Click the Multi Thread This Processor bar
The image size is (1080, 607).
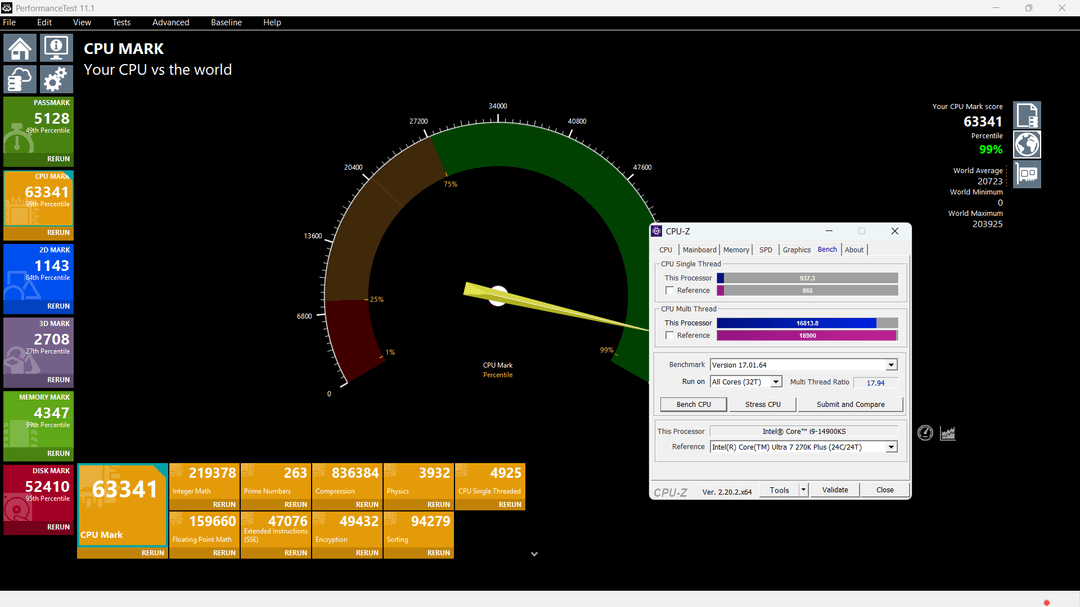[x=807, y=323]
